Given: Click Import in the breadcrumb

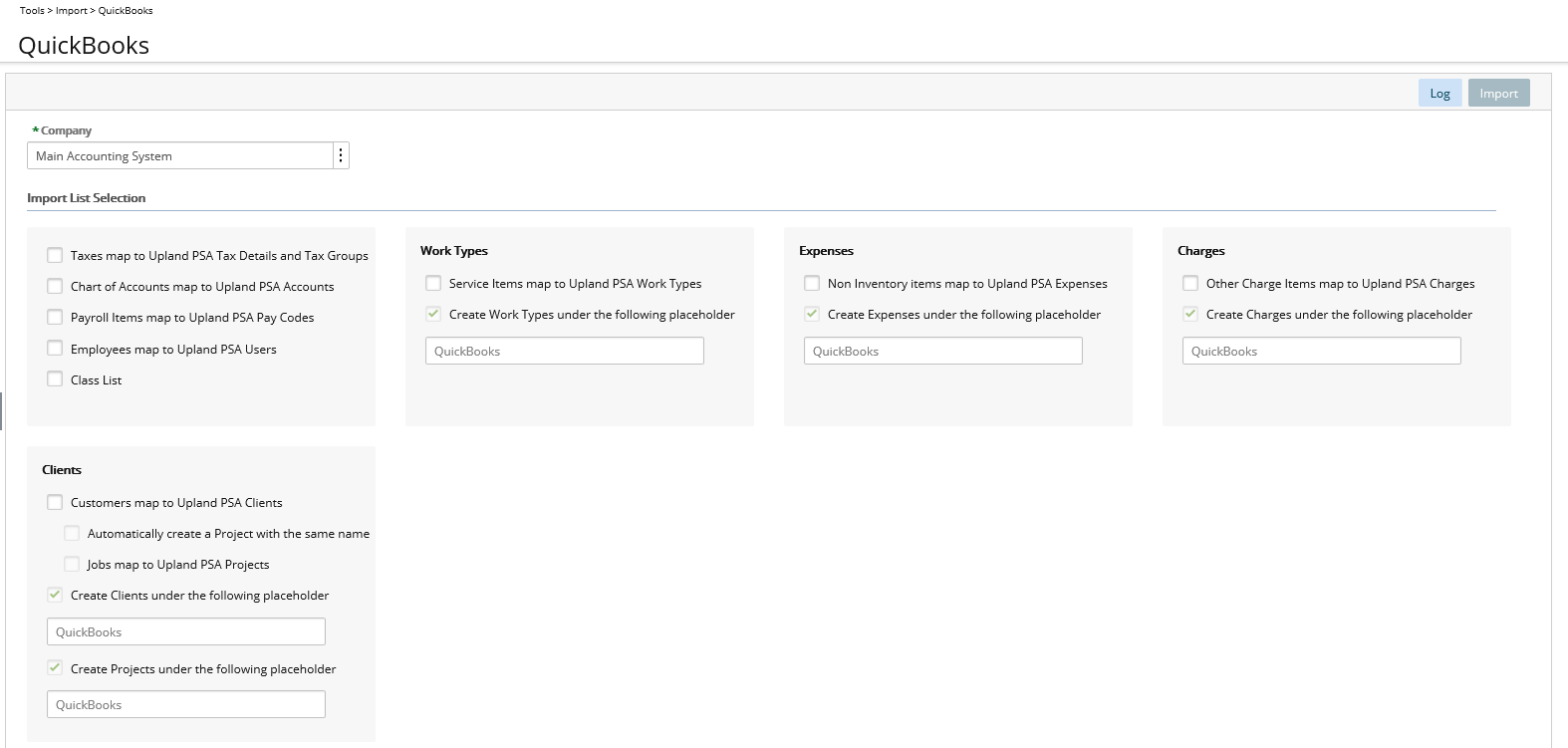Looking at the screenshot, I should [x=72, y=10].
